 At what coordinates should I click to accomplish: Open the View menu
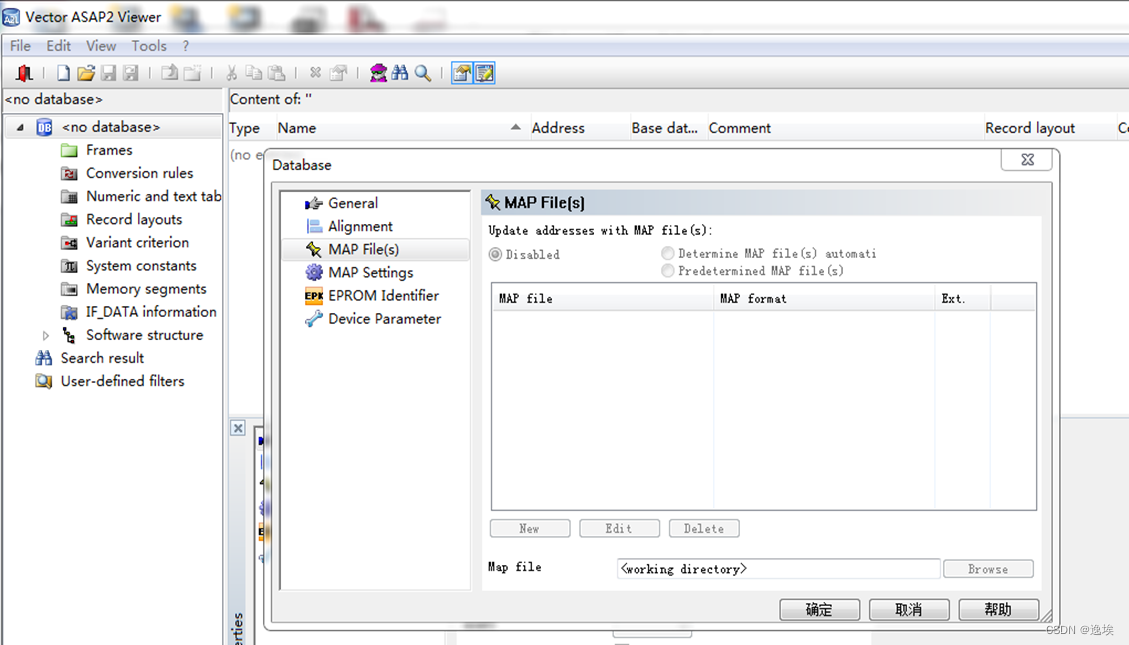click(101, 45)
